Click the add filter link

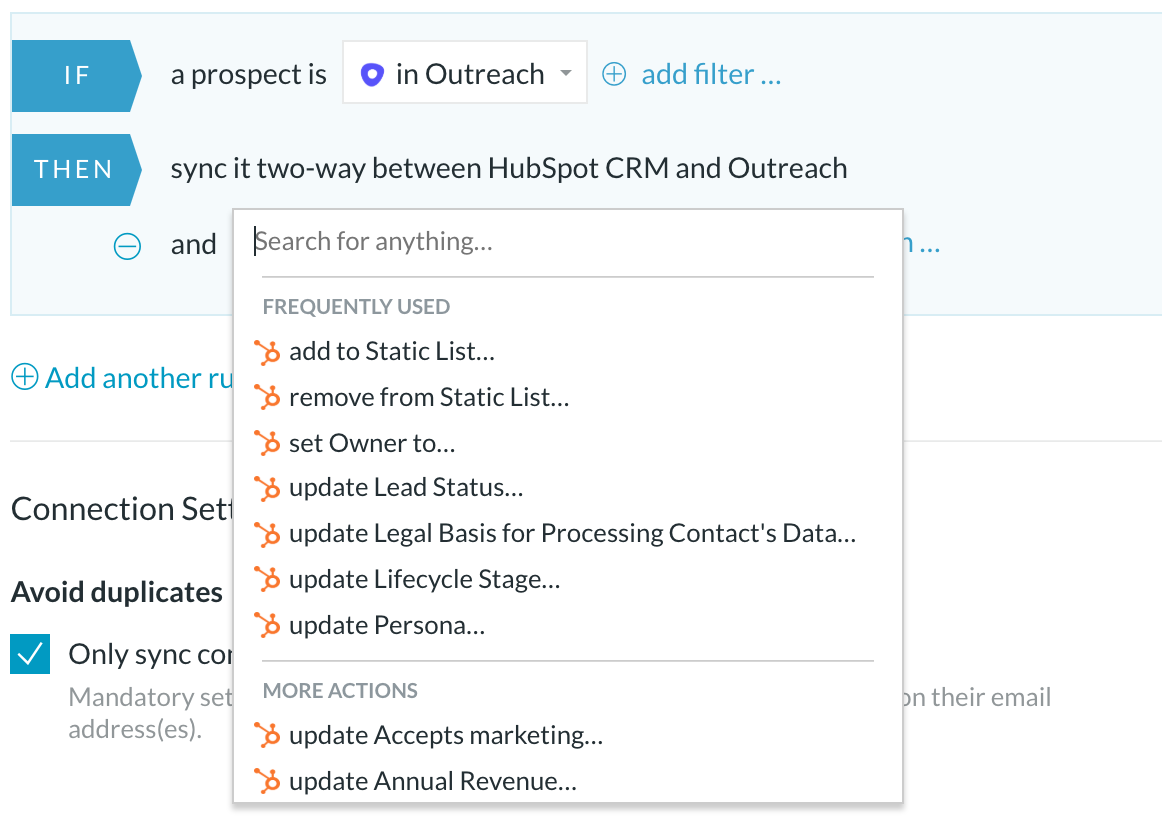click(711, 74)
